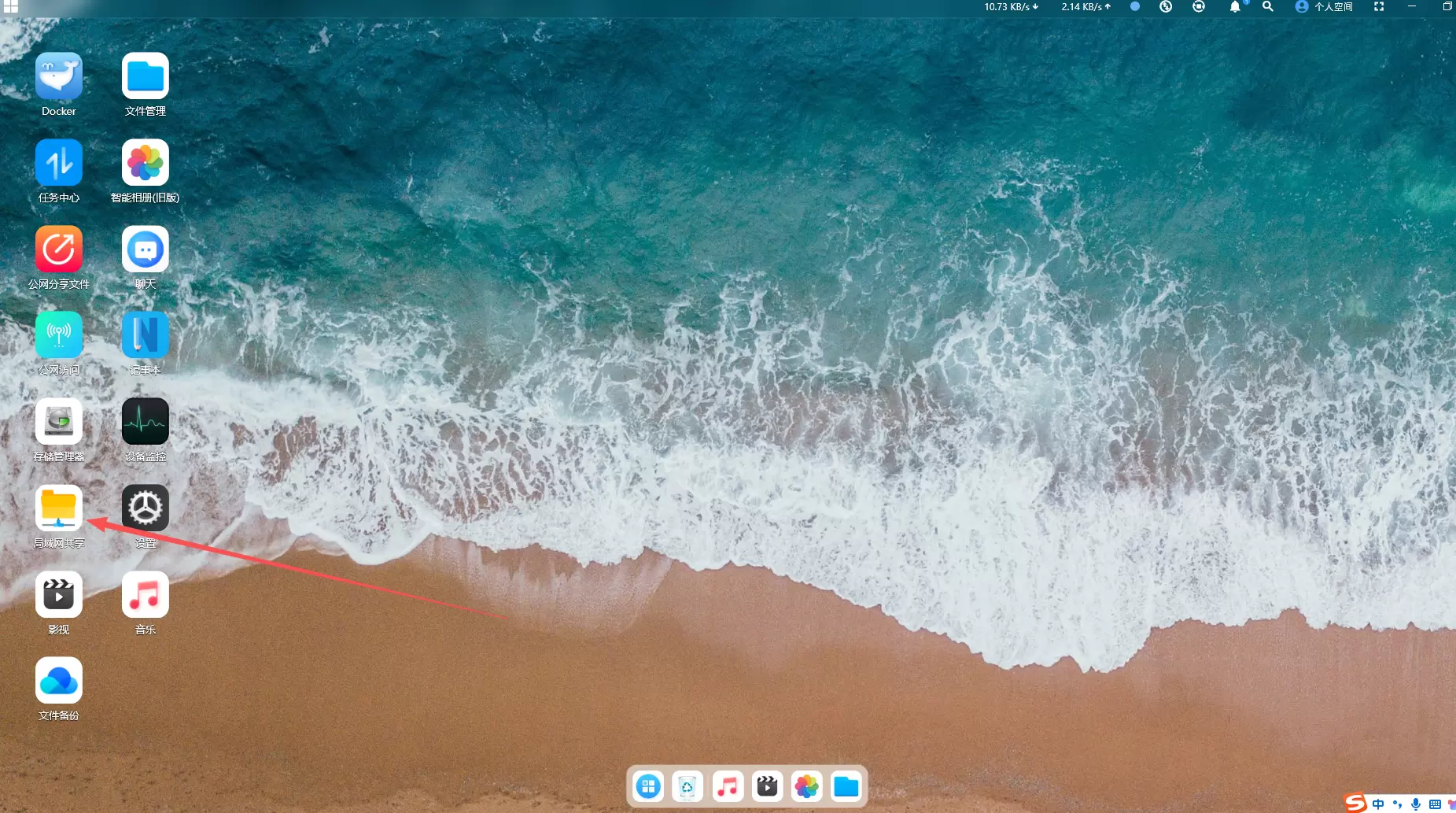Image resolution: width=1456 pixels, height=813 pixels.
Task: Open the 聊天 chat app icon
Action: pyautogui.click(x=146, y=249)
